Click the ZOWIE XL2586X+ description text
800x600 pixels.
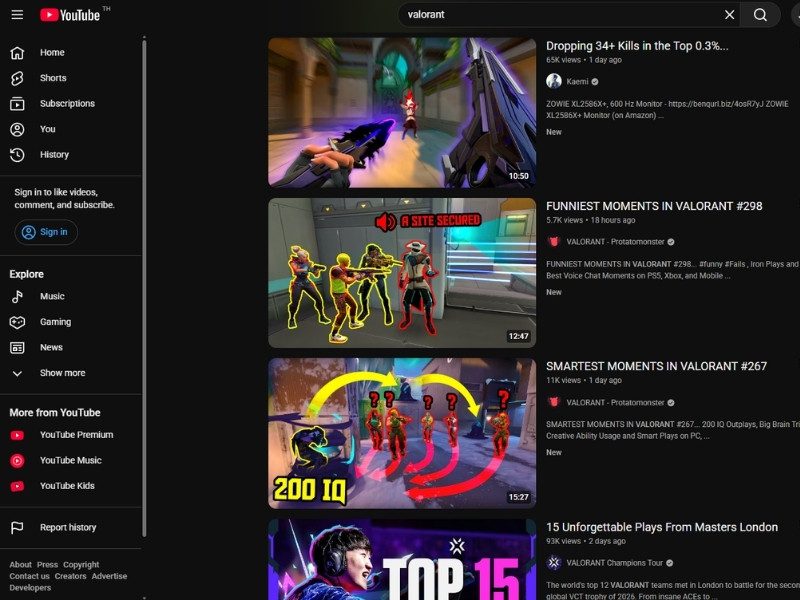[x=667, y=109]
